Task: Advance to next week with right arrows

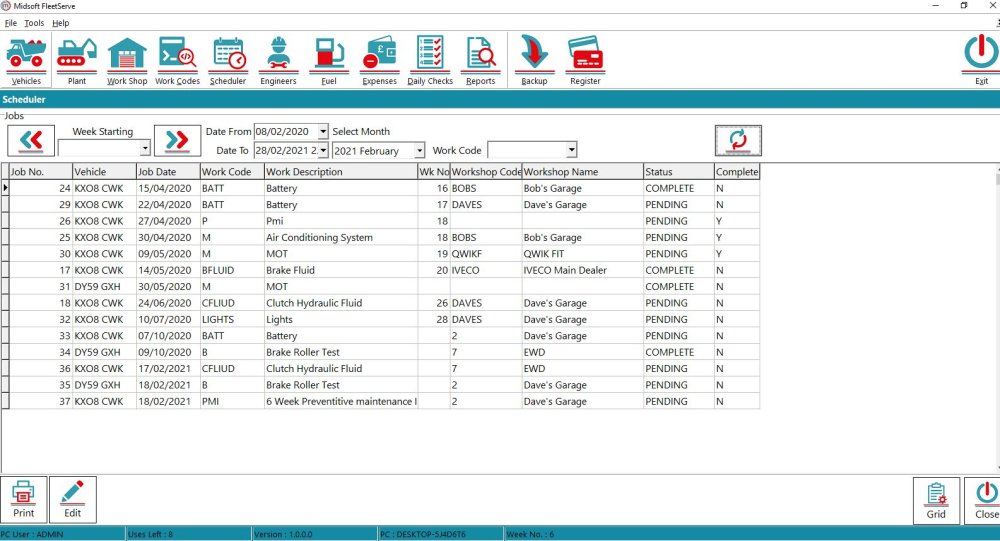Action: point(178,141)
